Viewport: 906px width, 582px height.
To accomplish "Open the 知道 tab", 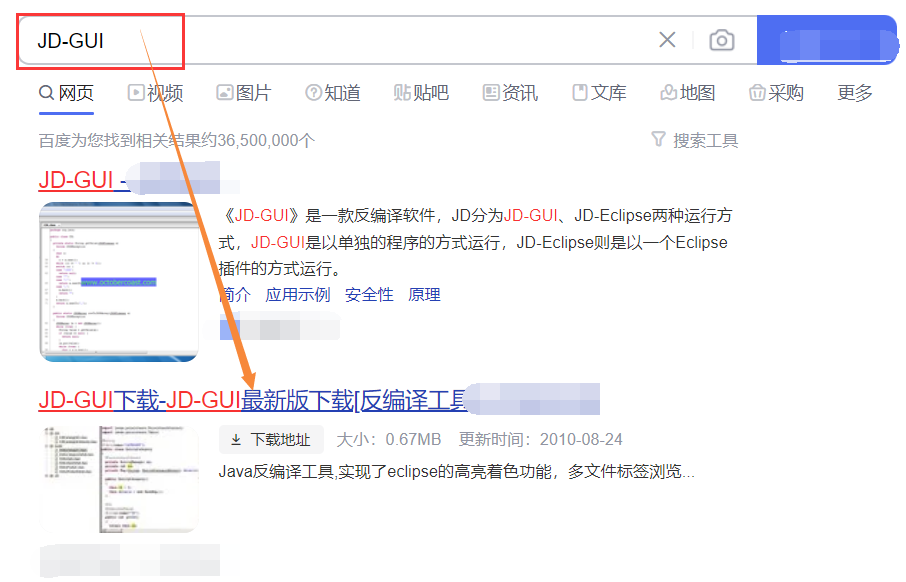I will (333, 92).
